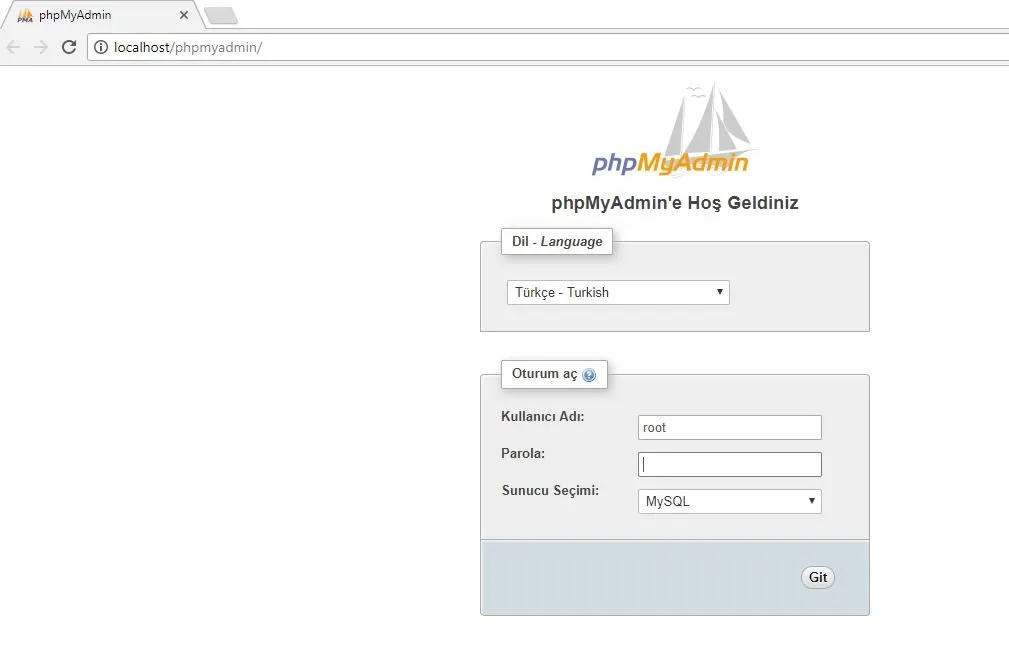
Task: Click the phpMyAdmin'e Hoş Geldiniz heading
Action: click(675, 203)
